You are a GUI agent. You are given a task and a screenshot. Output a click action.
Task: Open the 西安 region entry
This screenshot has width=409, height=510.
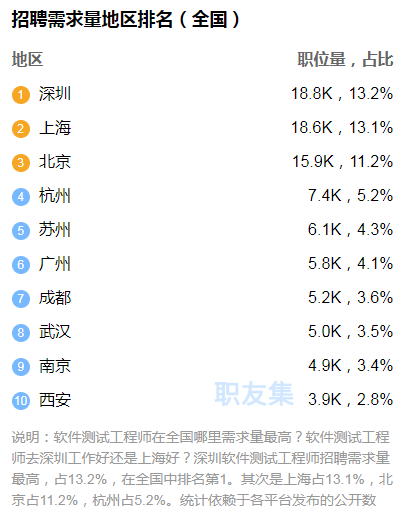point(55,400)
